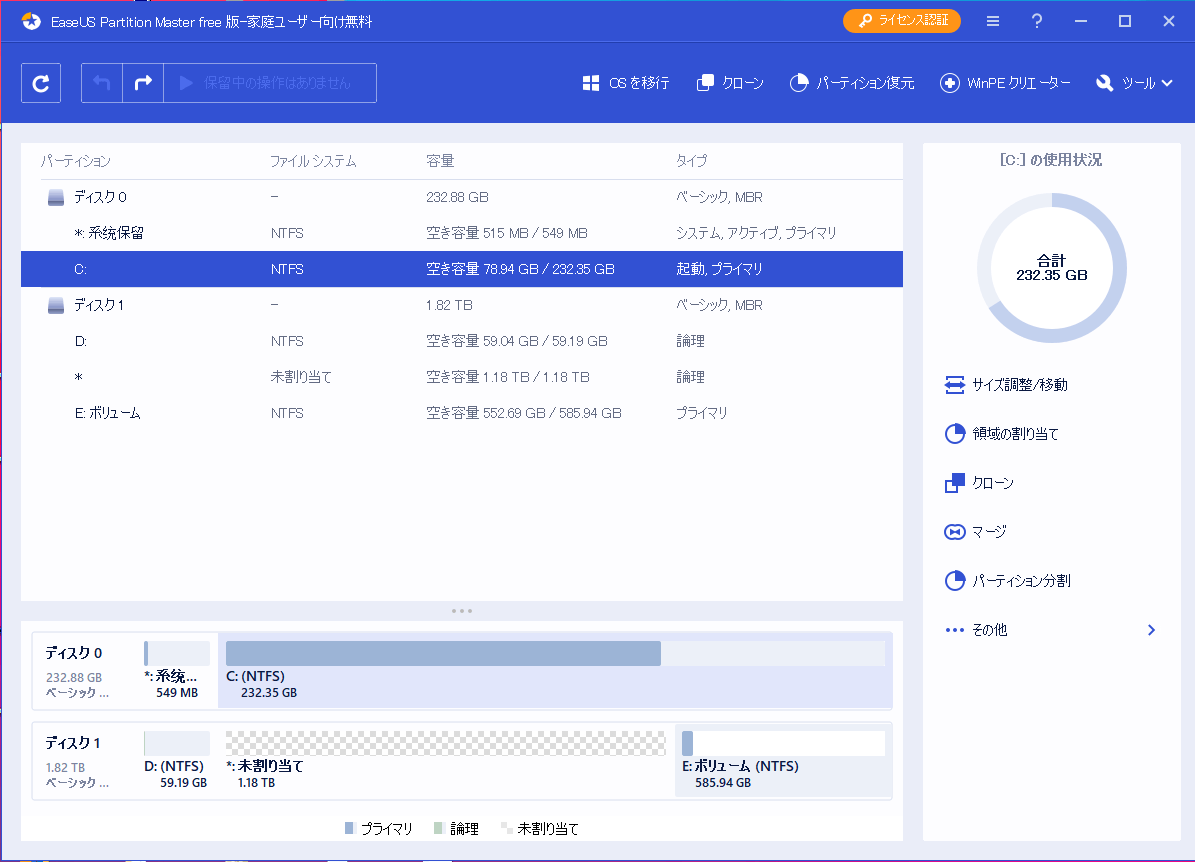Choose サイズ調整/移動 in the side panel
Viewport: 1195px width, 862px height.
pos(1006,385)
